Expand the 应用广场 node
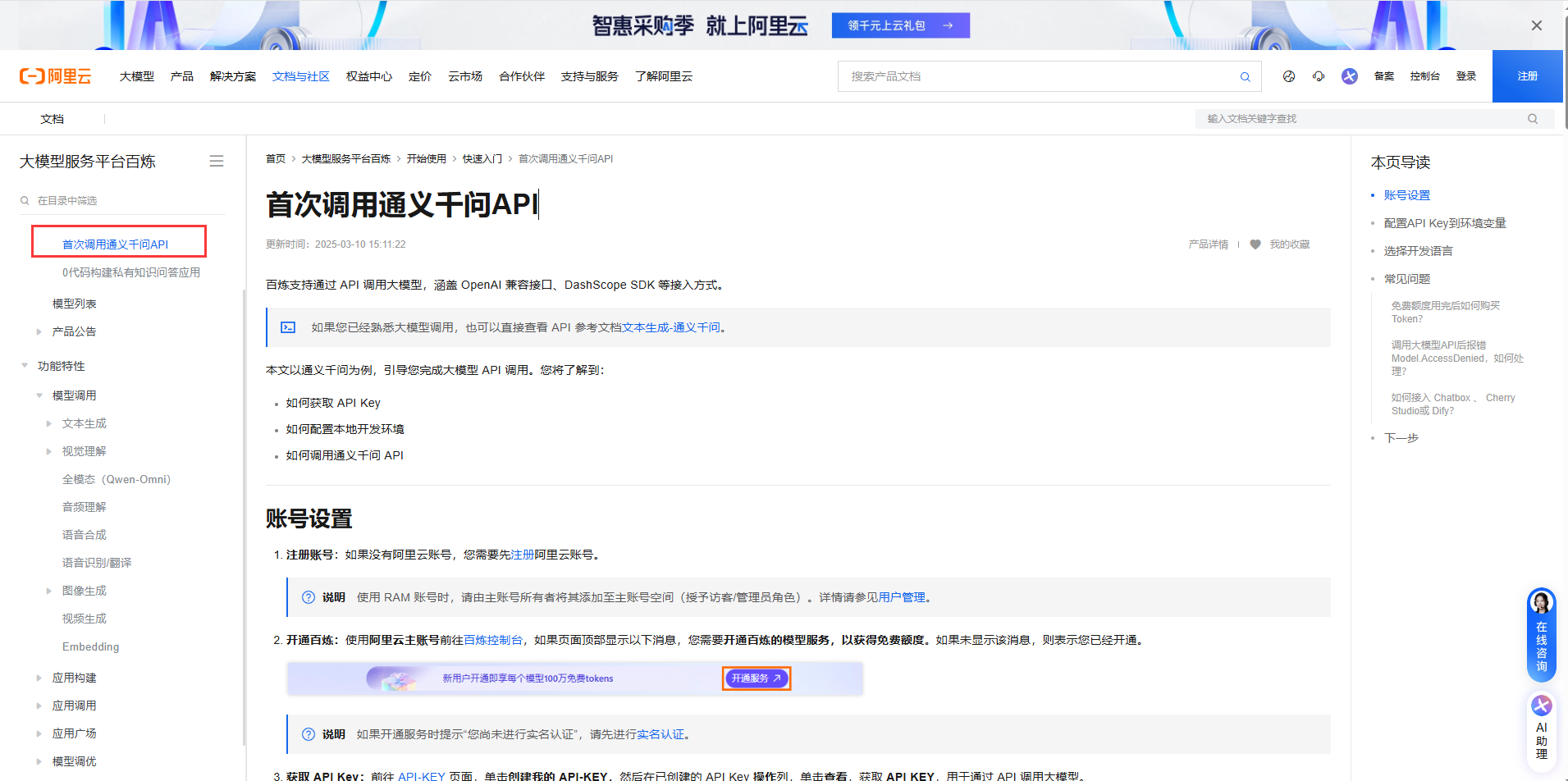This screenshot has width=1568, height=781. point(39,733)
